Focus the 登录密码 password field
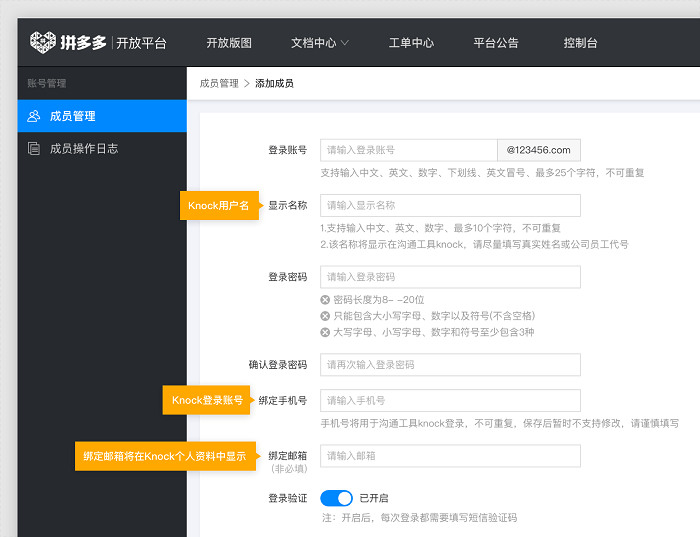Screen dimensions: 700x537 coord(450,277)
